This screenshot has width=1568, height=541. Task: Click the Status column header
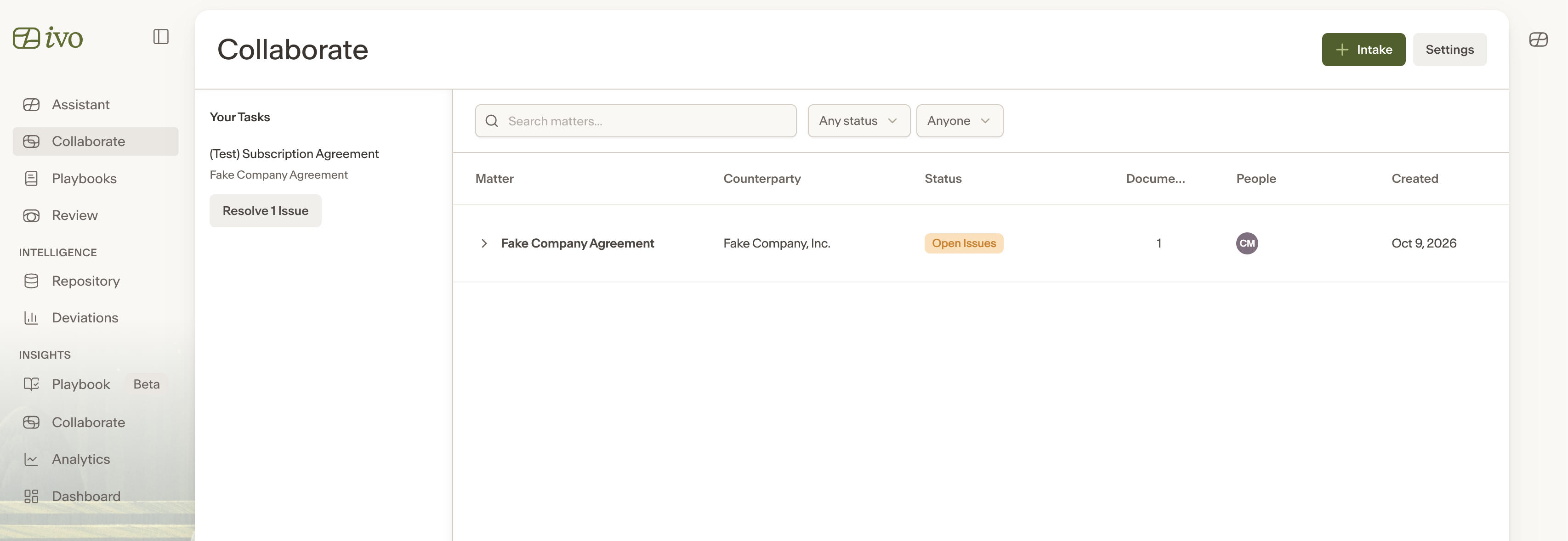coord(943,179)
